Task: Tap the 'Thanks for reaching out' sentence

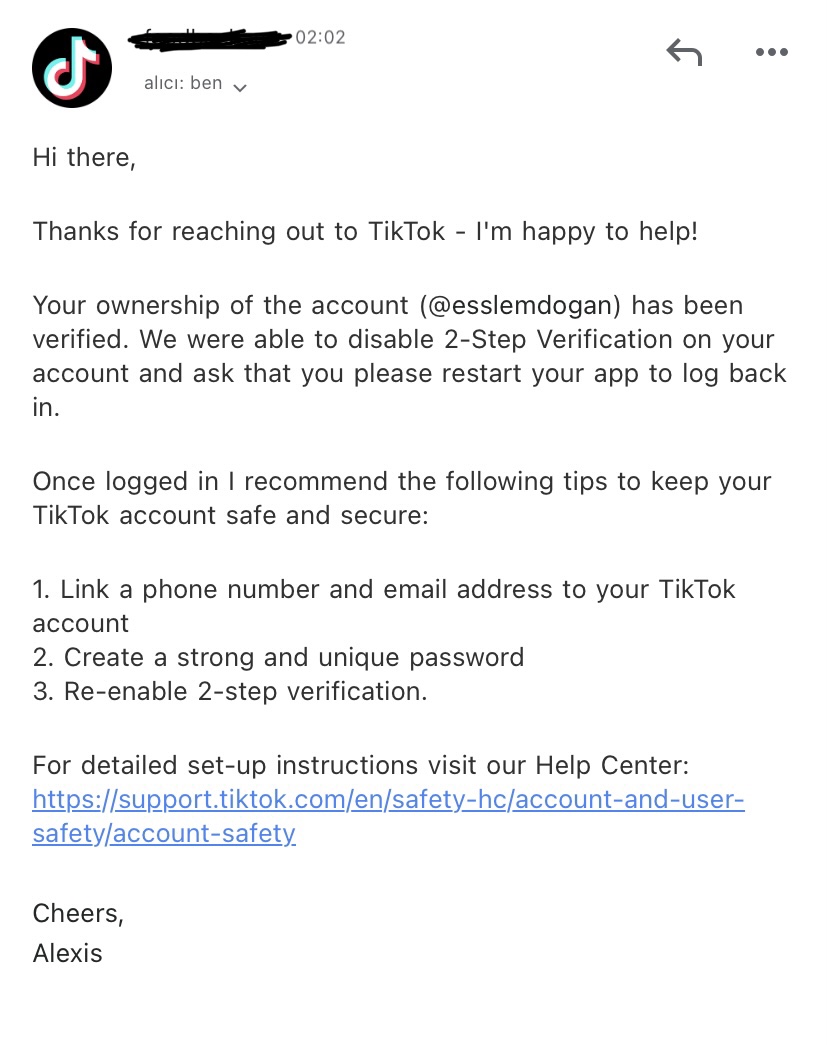Action: click(x=365, y=232)
